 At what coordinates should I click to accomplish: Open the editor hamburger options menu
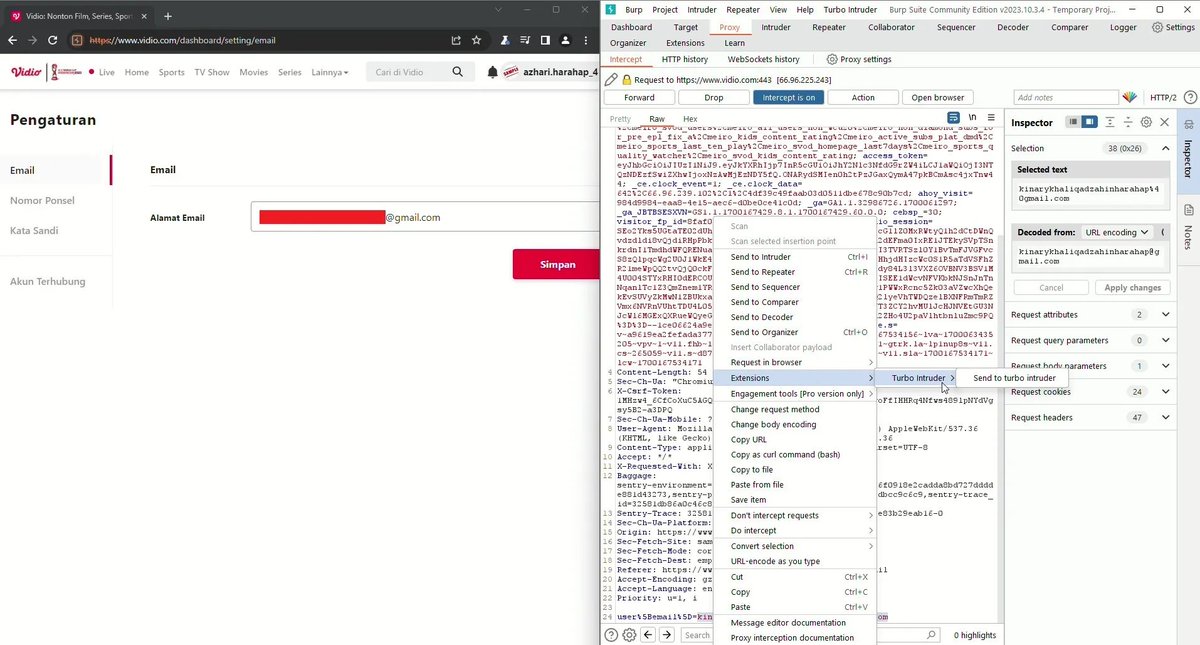tap(991, 118)
